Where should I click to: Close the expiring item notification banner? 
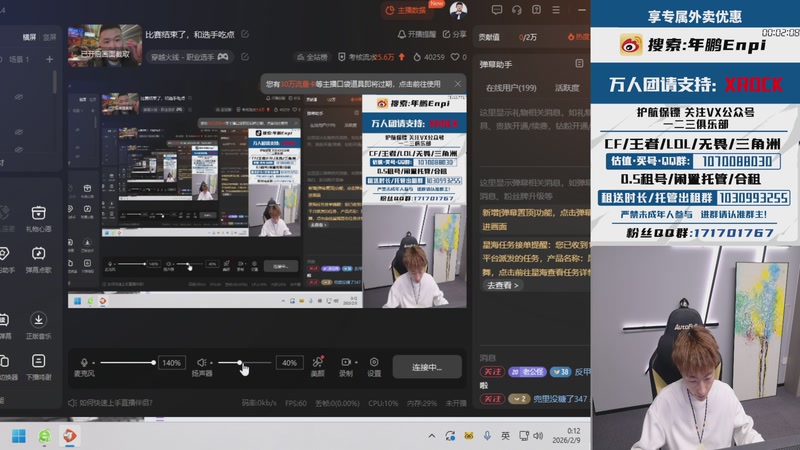point(458,84)
